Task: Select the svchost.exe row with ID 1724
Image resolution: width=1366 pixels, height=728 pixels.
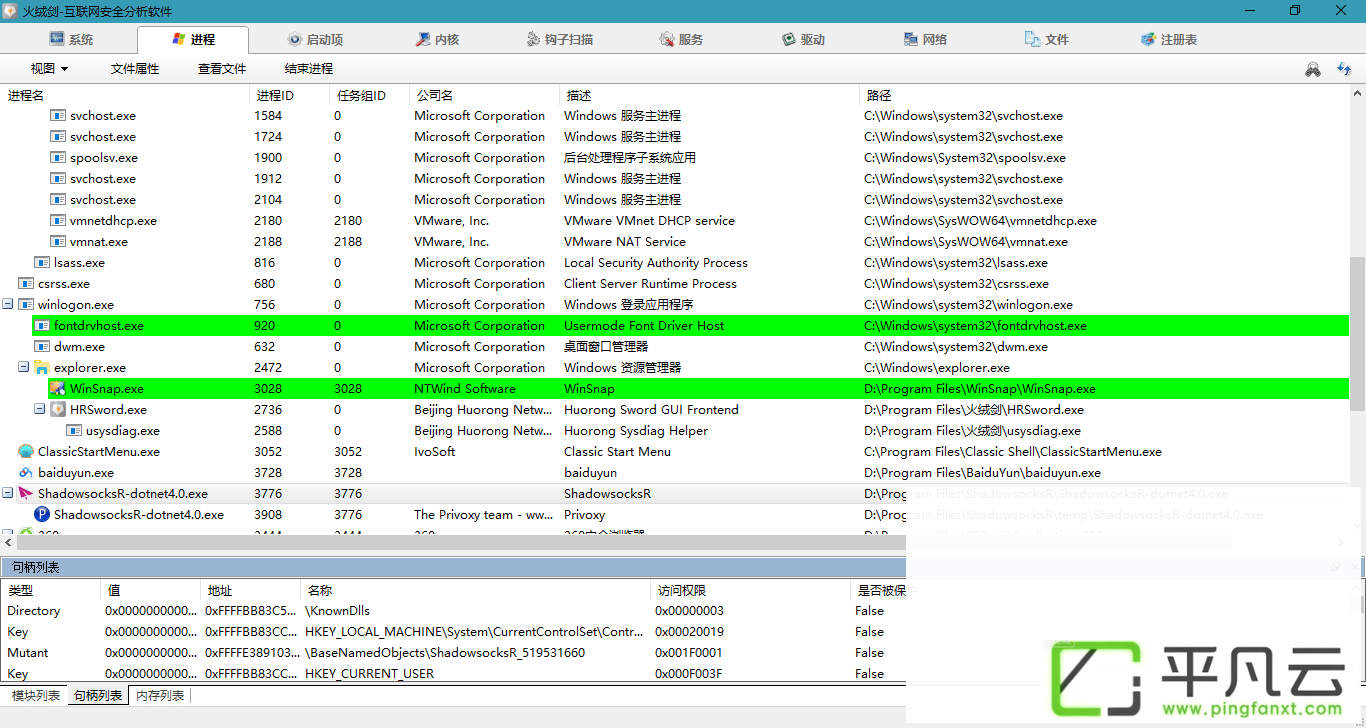Action: click(x=675, y=136)
